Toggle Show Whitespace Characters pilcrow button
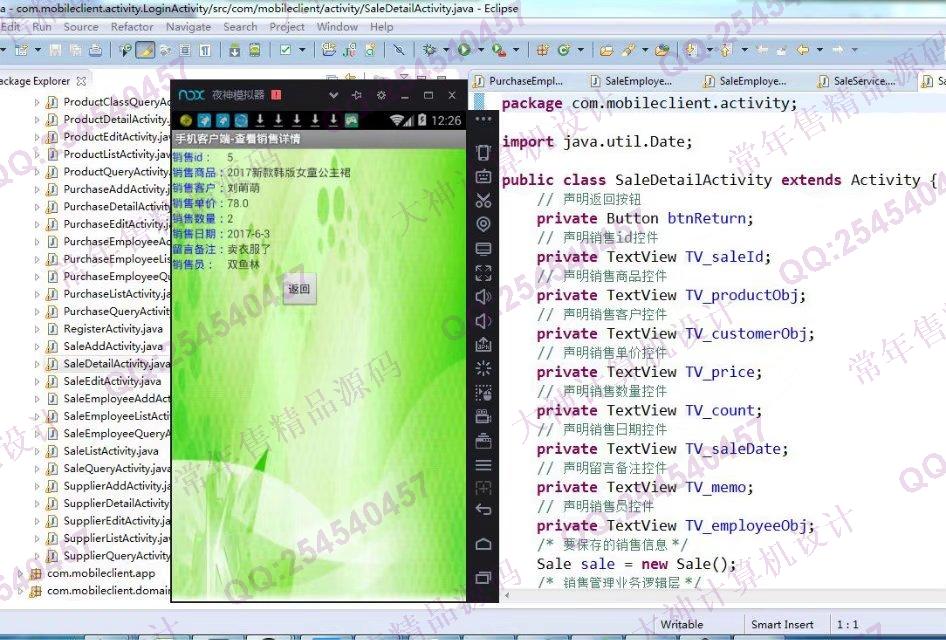Viewport: 946px width, 640px height. [x=205, y=50]
